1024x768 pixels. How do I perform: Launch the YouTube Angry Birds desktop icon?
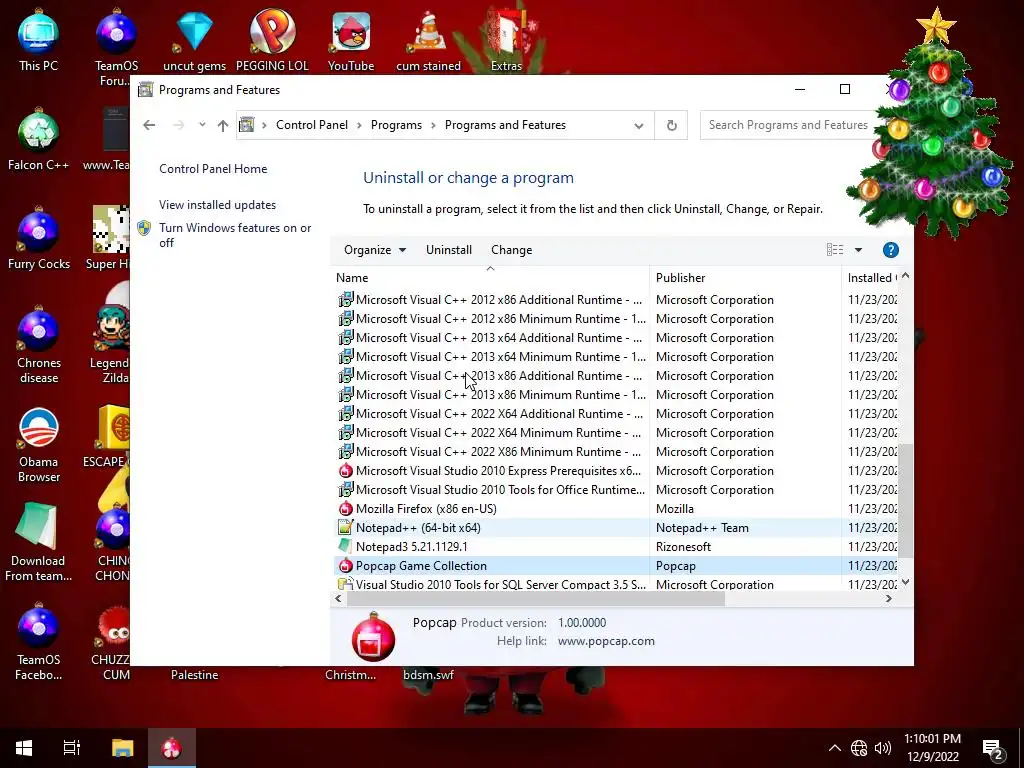tap(351, 42)
